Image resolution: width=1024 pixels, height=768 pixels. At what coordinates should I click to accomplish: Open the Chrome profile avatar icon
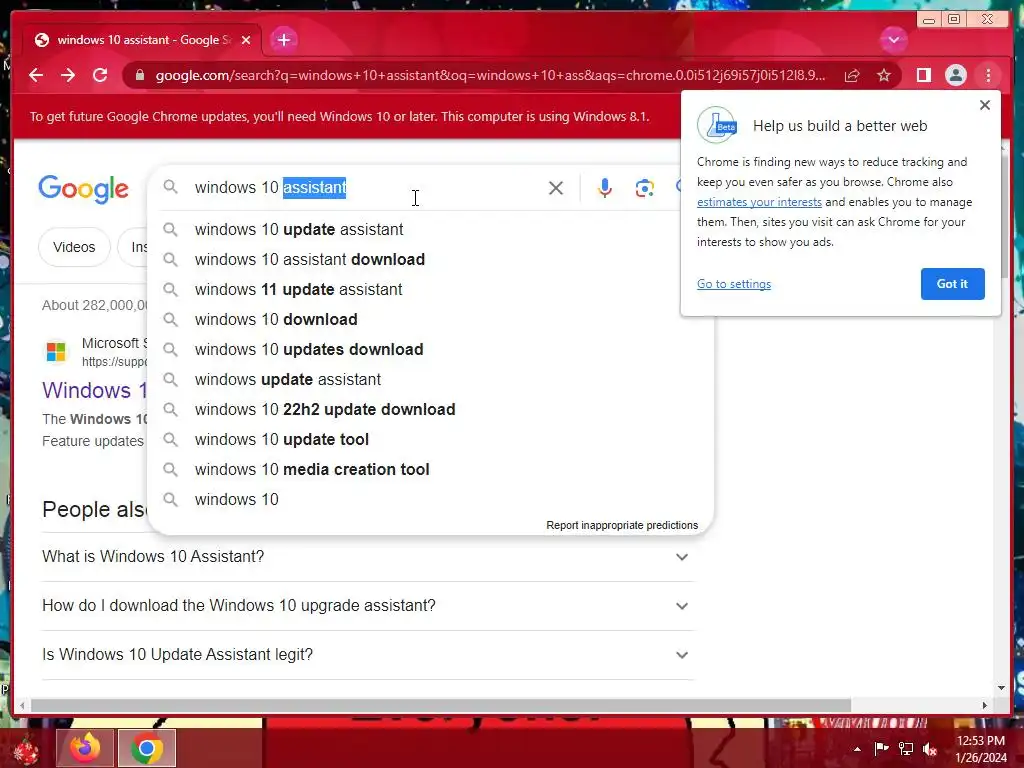pyautogui.click(x=955, y=75)
